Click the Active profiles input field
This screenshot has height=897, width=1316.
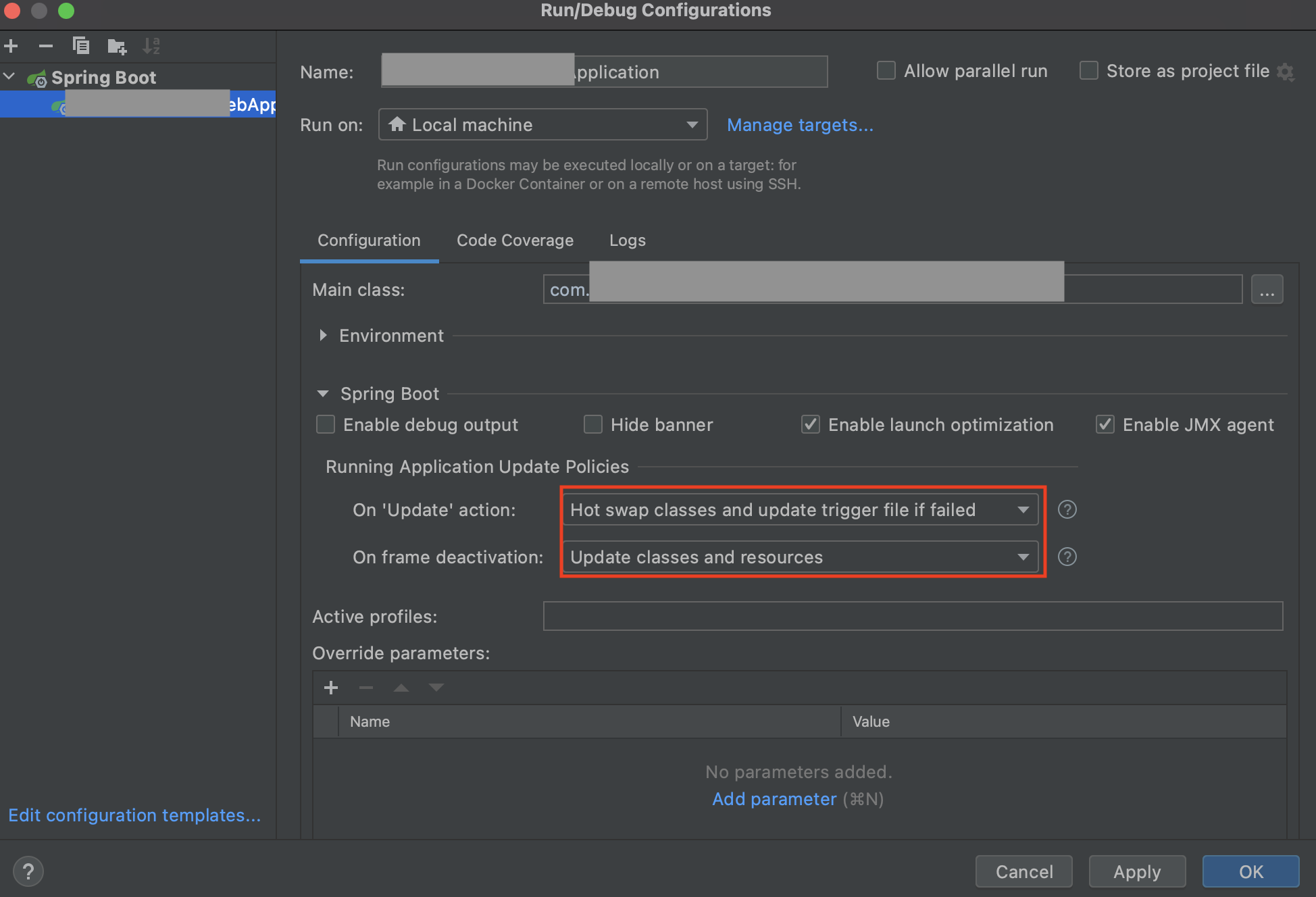click(912, 616)
